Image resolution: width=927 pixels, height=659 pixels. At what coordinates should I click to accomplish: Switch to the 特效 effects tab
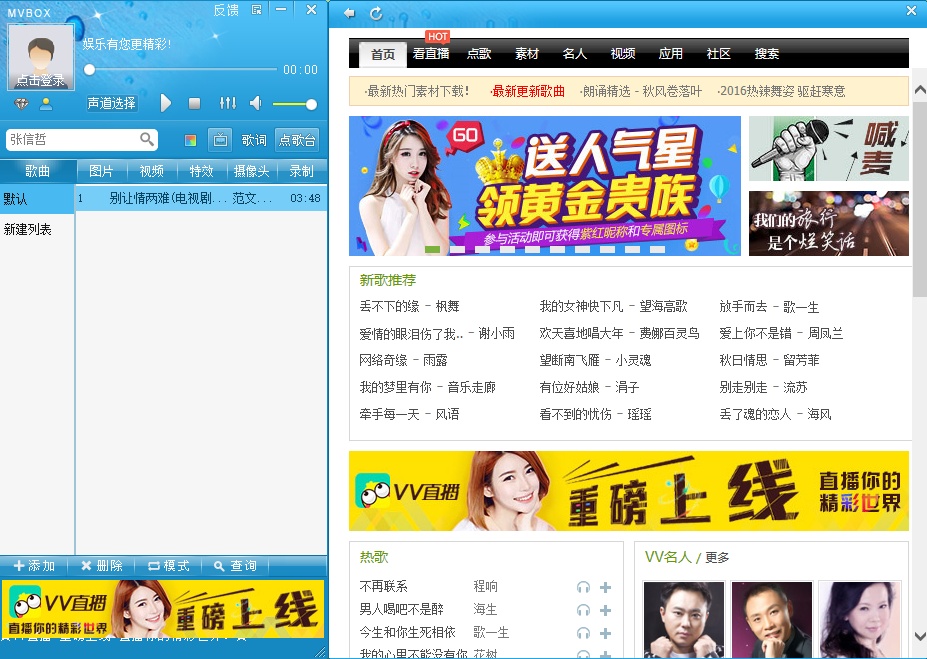(x=202, y=171)
